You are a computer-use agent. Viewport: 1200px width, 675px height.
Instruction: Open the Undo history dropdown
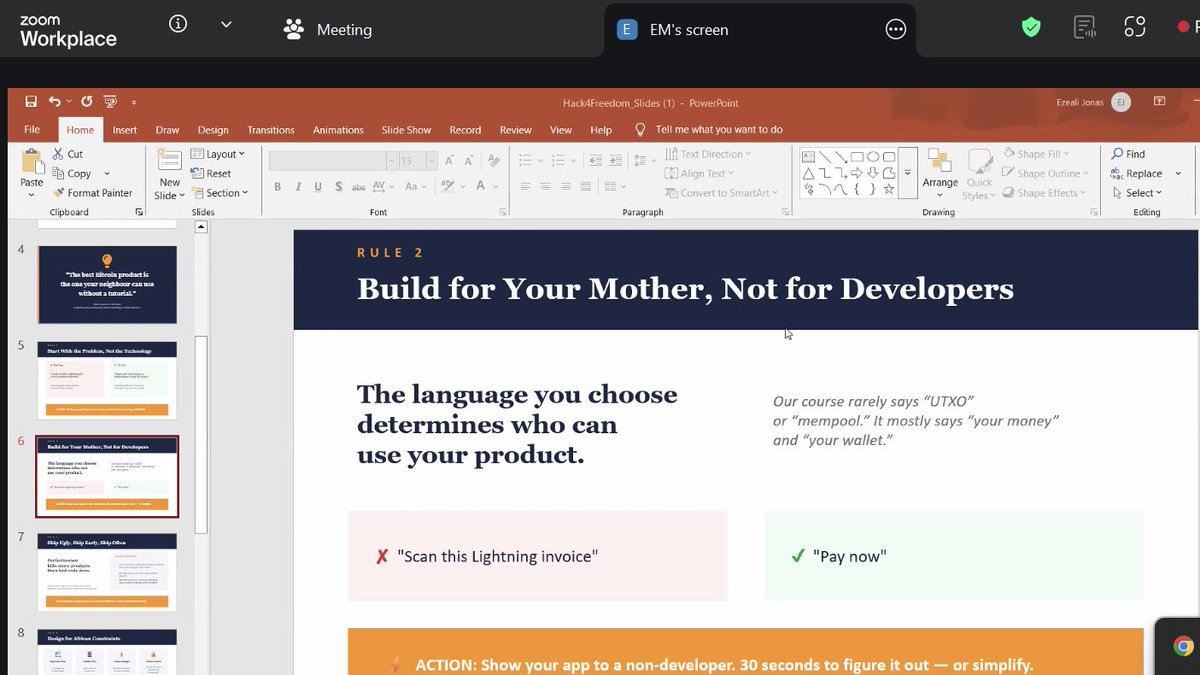coord(68,102)
